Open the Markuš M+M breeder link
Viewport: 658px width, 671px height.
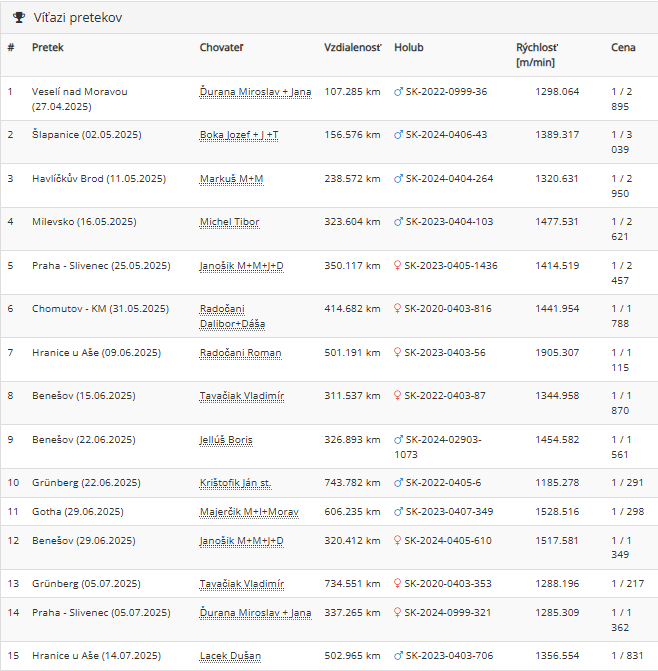click(x=231, y=179)
